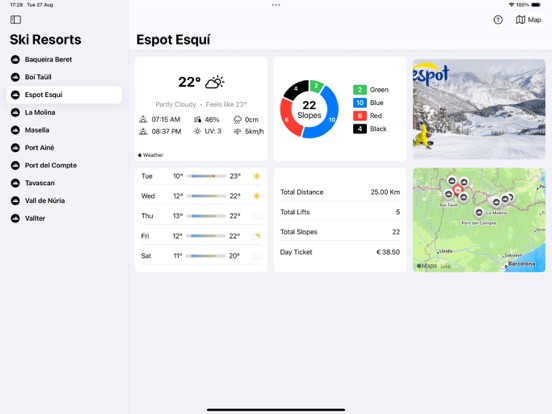The width and height of the screenshot is (552, 414).
Task: Click the Day Ticket € 38.50 price
Action: pyautogui.click(x=388, y=252)
